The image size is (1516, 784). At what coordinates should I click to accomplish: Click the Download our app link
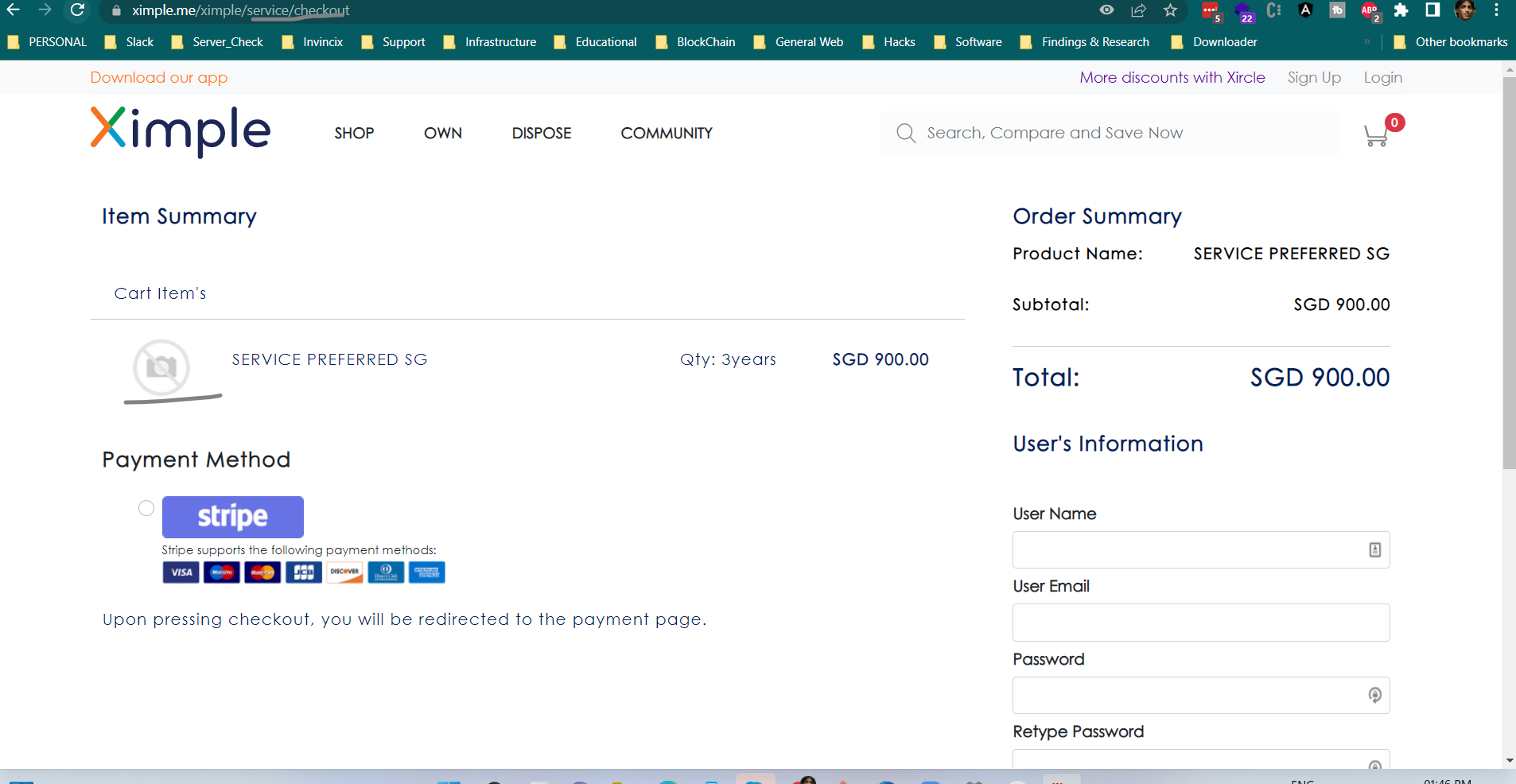click(x=159, y=77)
